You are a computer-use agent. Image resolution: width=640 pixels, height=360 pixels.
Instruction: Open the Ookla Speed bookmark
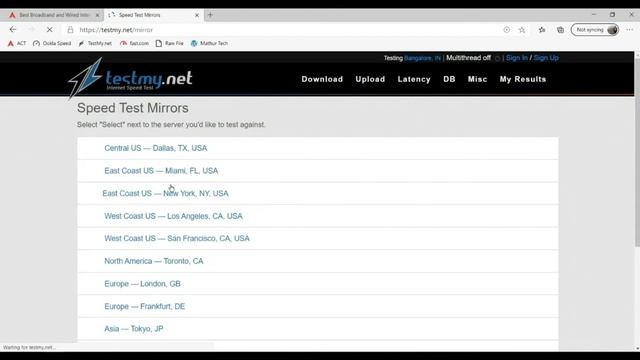(52, 43)
